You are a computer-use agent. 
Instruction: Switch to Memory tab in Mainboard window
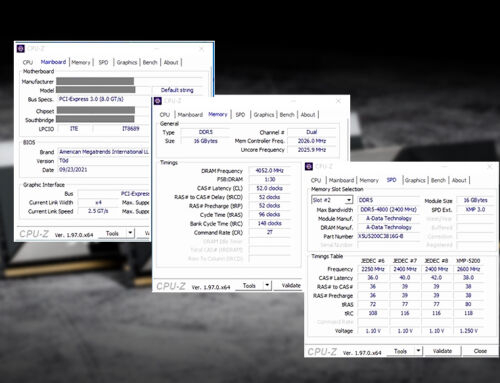tap(81, 62)
